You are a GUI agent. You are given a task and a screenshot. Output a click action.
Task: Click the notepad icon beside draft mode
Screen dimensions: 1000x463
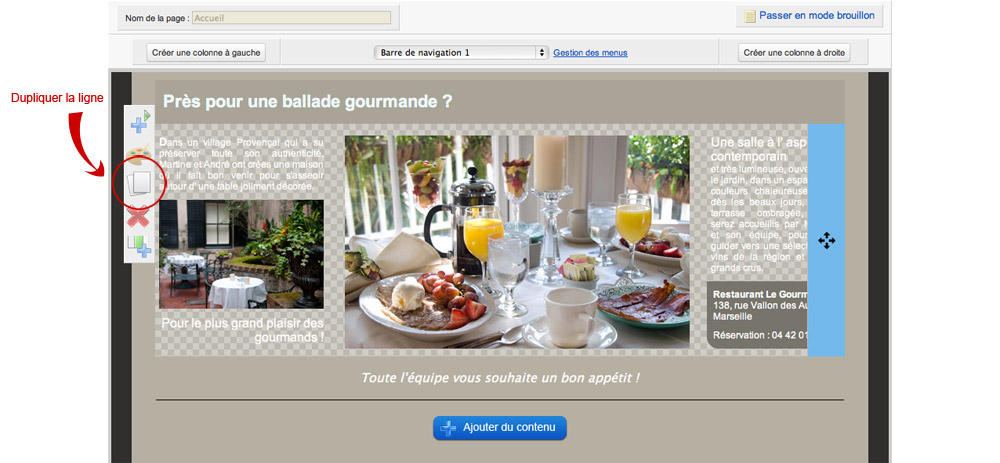tap(750, 16)
